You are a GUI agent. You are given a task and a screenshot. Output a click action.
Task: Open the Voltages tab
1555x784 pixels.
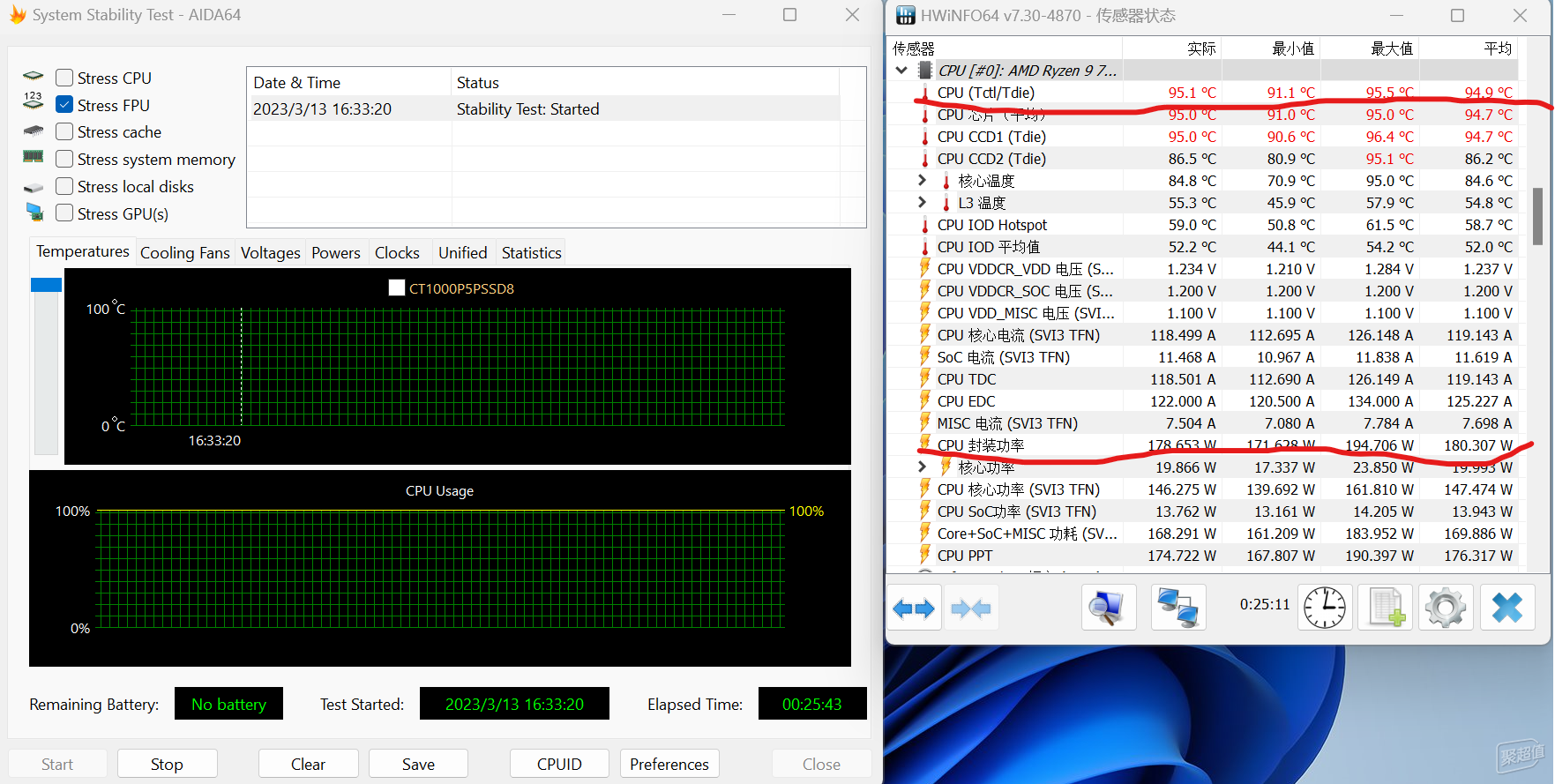pyautogui.click(x=271, y=253)
